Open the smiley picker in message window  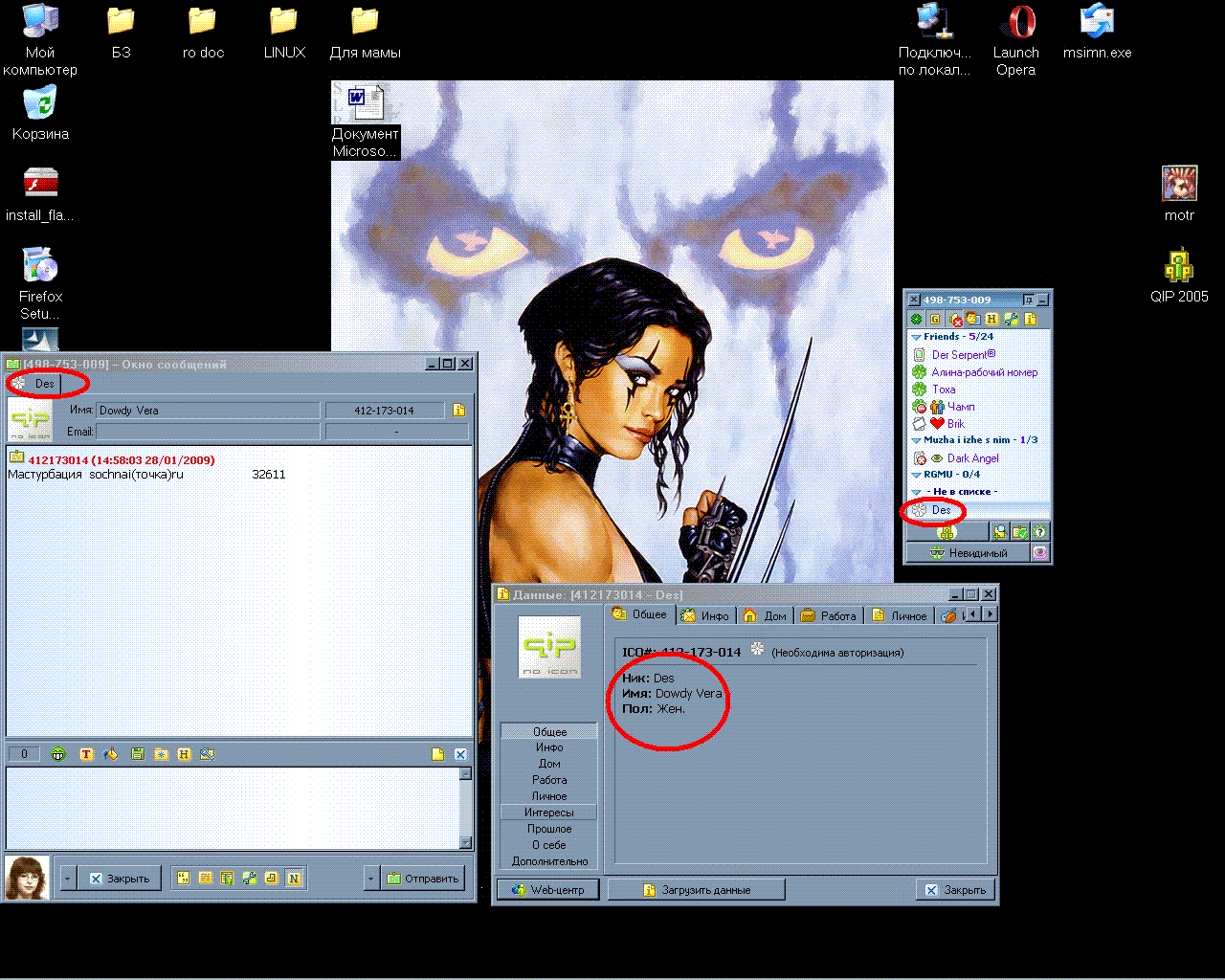point(58,754)
